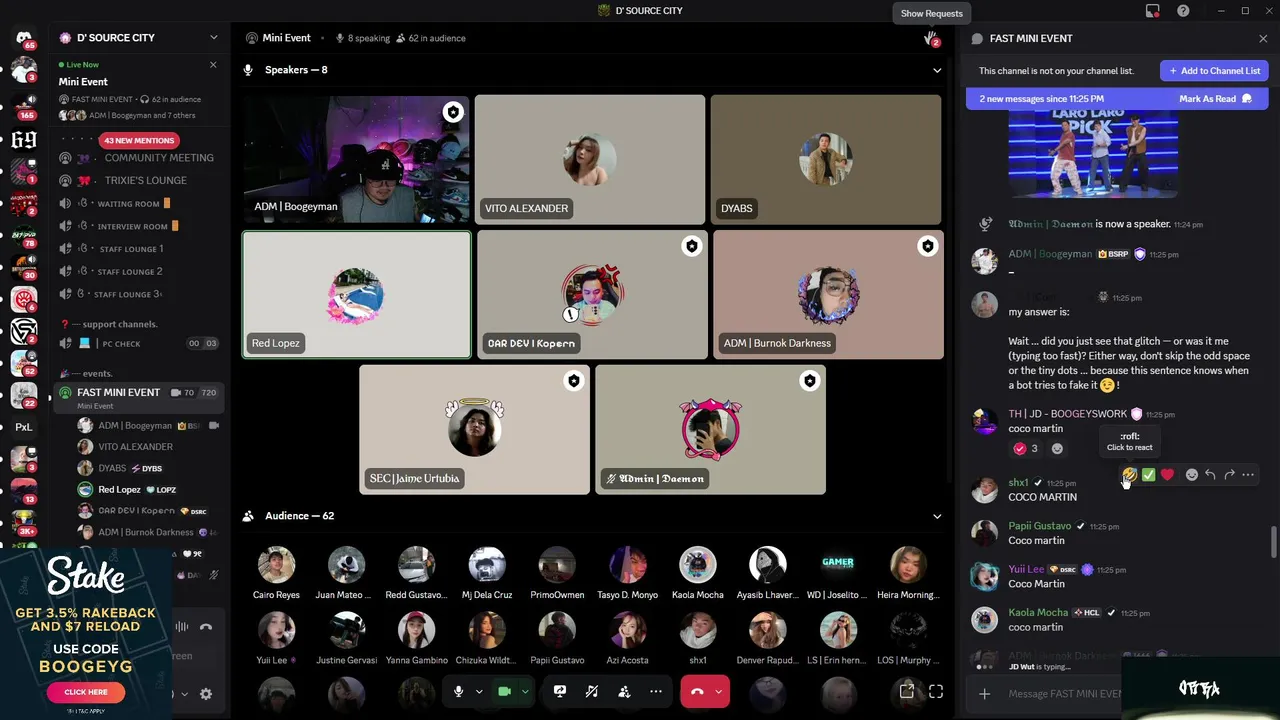
Task: React with the red heart emoji
Action: pos(1167,475)
